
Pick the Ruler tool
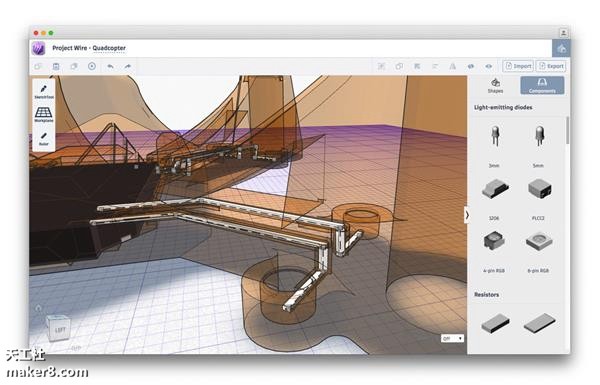click(44, 139)
